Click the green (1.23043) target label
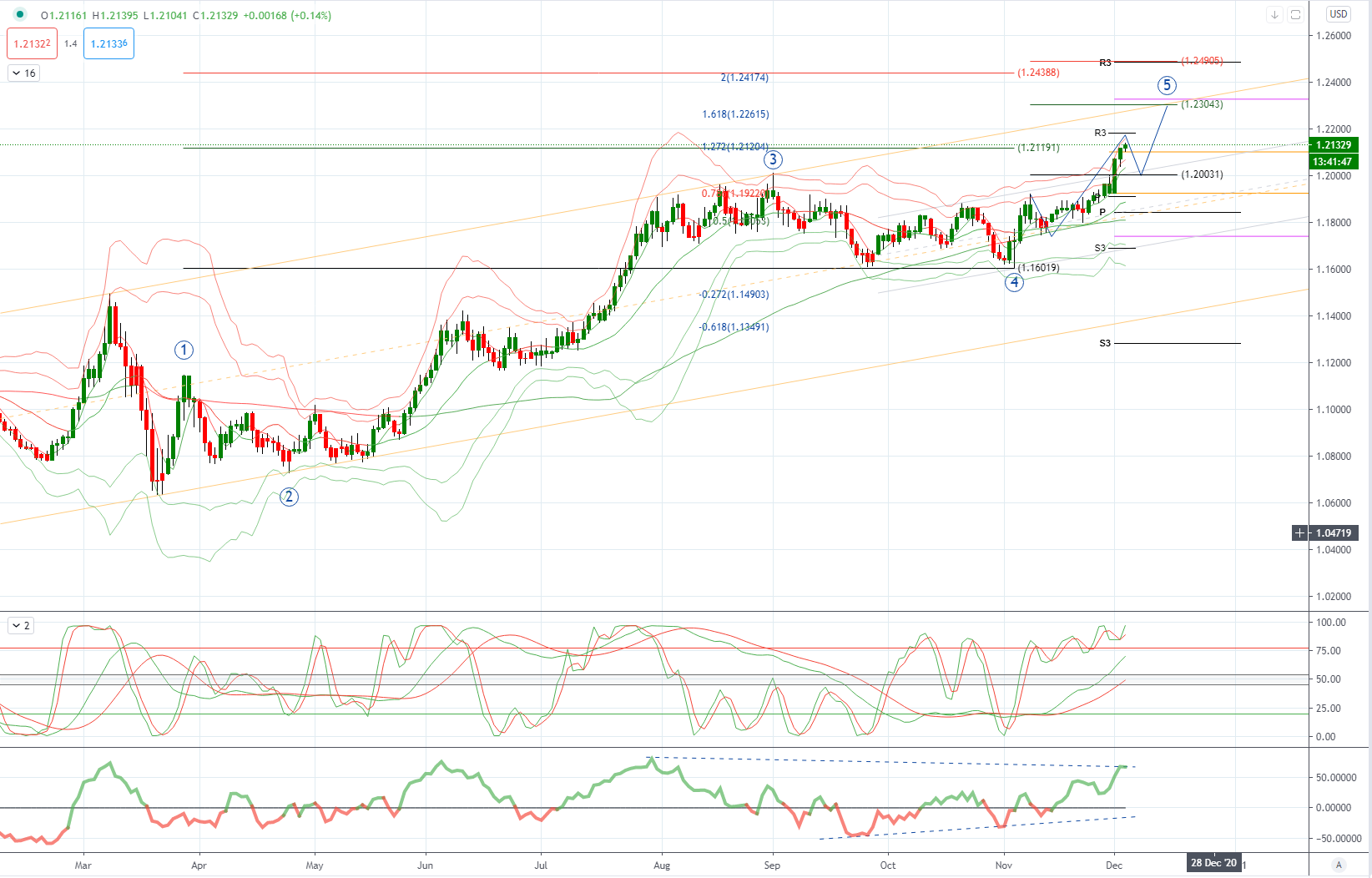The image size is (1372, 878). (x=1202, y=104)
